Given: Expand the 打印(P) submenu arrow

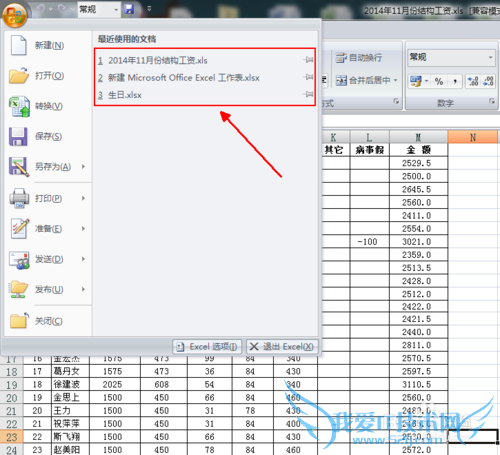Looking at the screenshot, I should (x=83, y=198).
